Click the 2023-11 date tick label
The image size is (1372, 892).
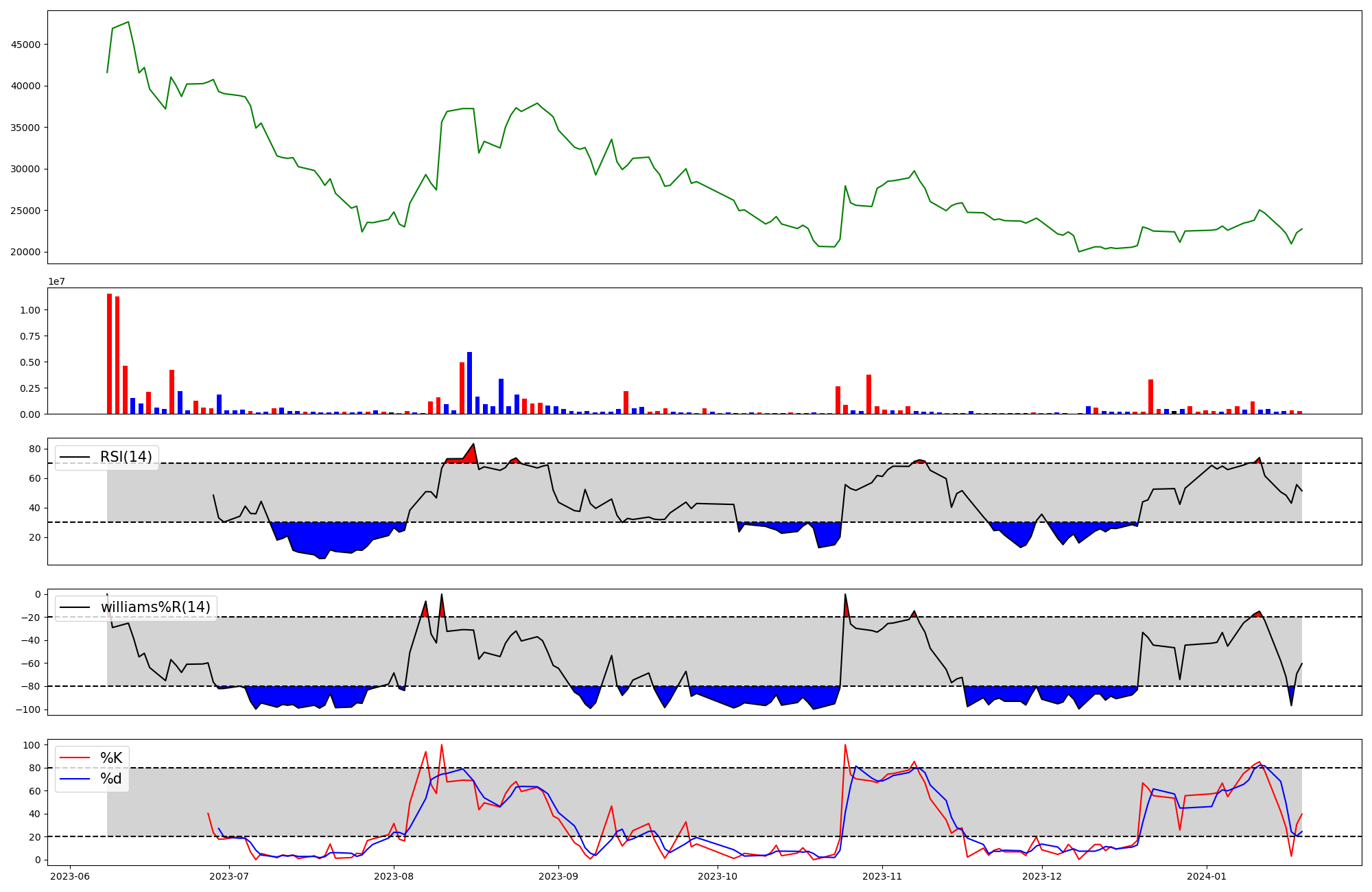coord(882,876)
